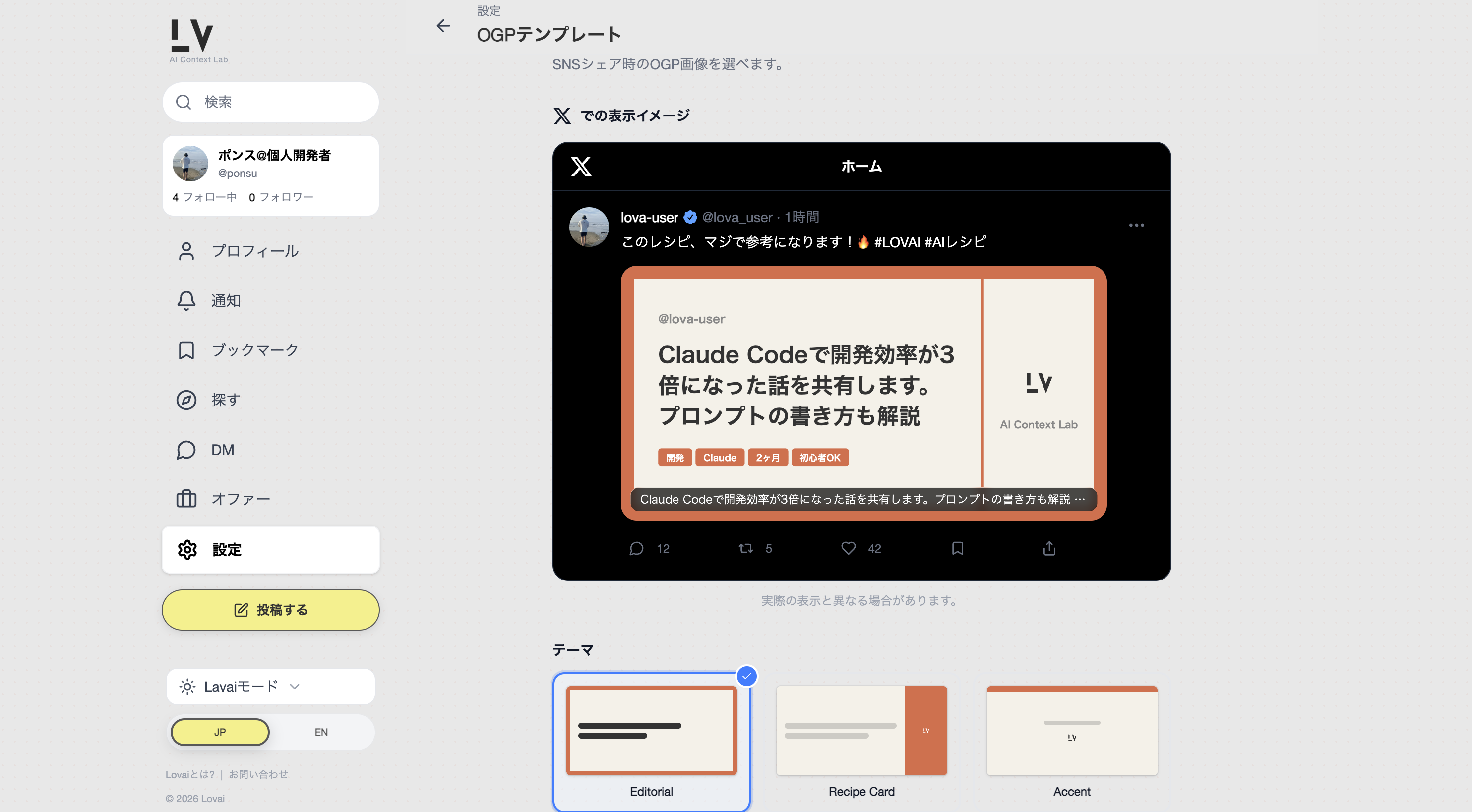Open the お問い合わせ footer link
This screenshot has height=812, width=1472.
(258, 774)
